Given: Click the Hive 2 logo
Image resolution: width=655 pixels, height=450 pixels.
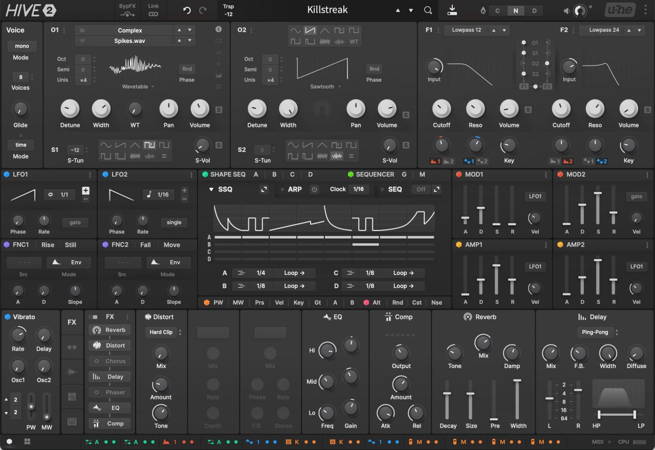Looking at the screenshot, I should click(x=28, y=10).
